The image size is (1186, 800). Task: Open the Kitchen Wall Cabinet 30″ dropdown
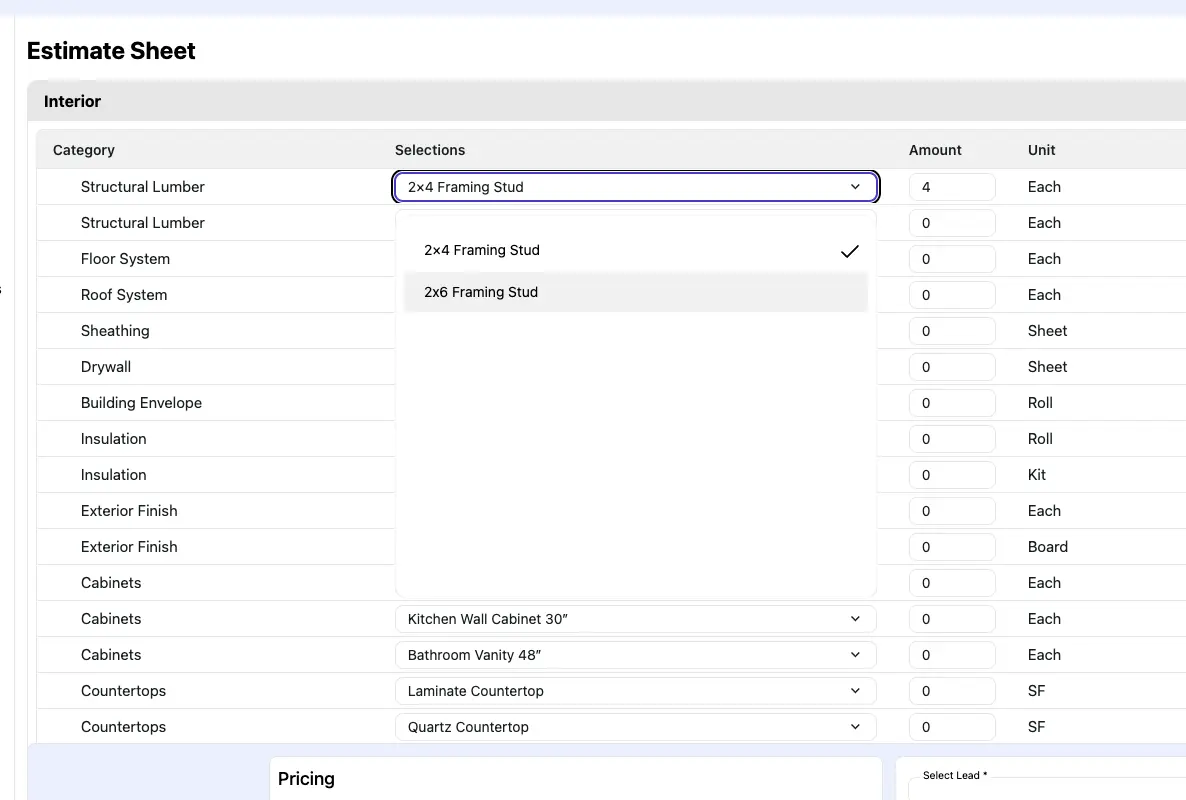click(635, 619)
